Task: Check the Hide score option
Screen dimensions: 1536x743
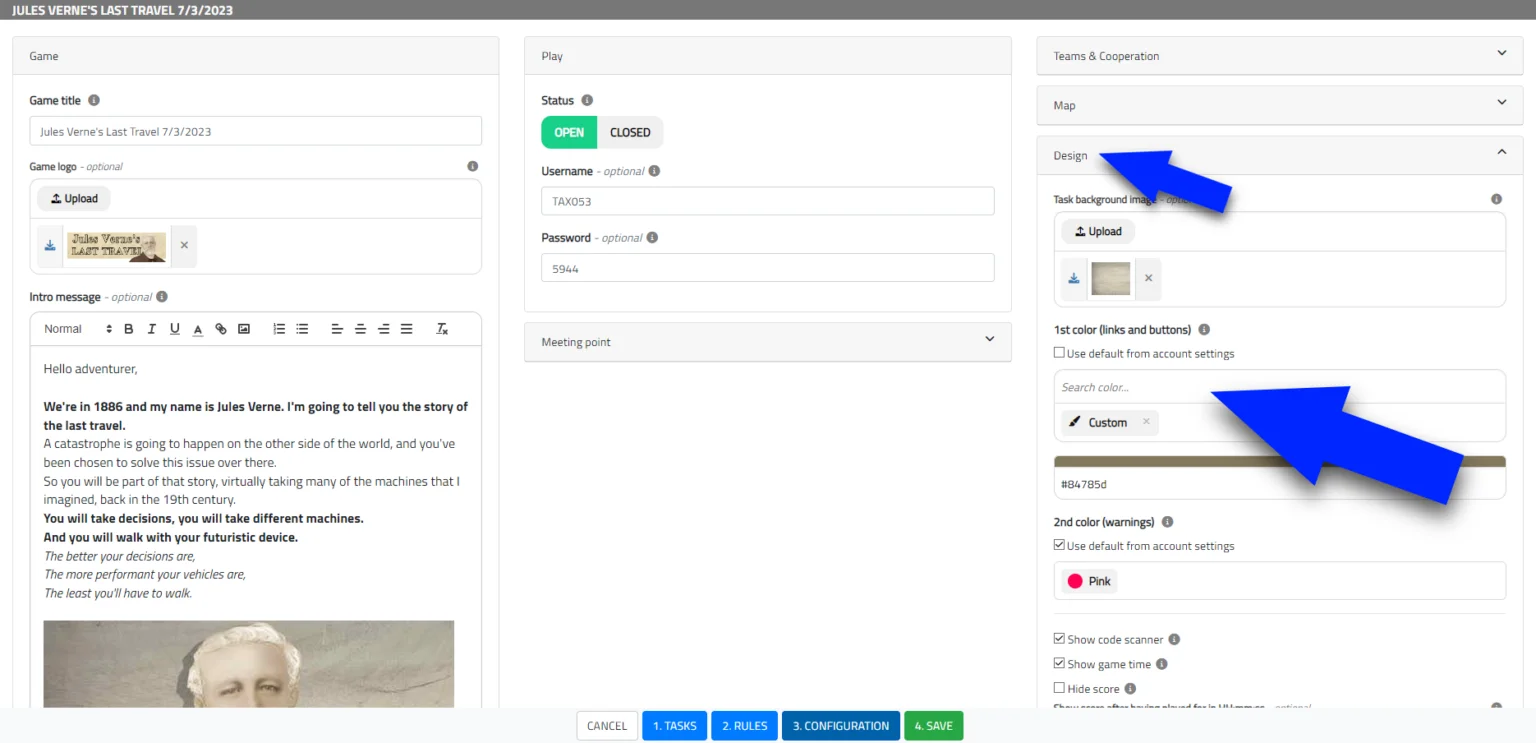Action: 1059,689
